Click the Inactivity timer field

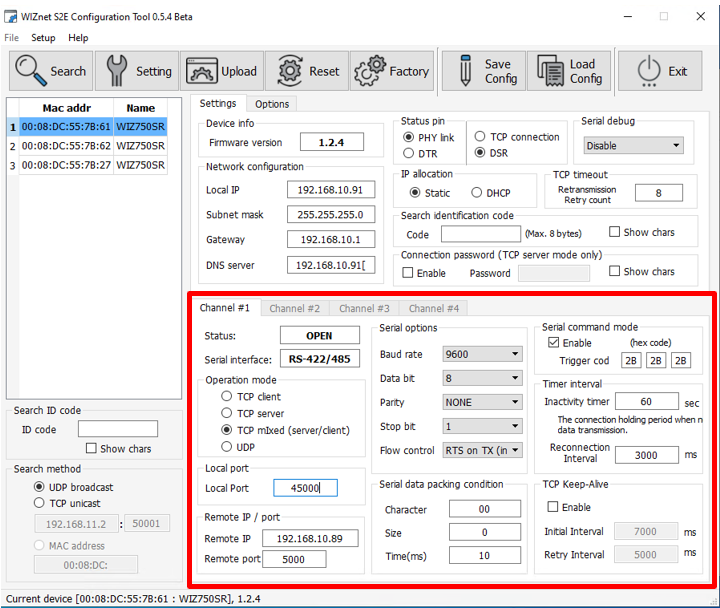click(647, 401)
